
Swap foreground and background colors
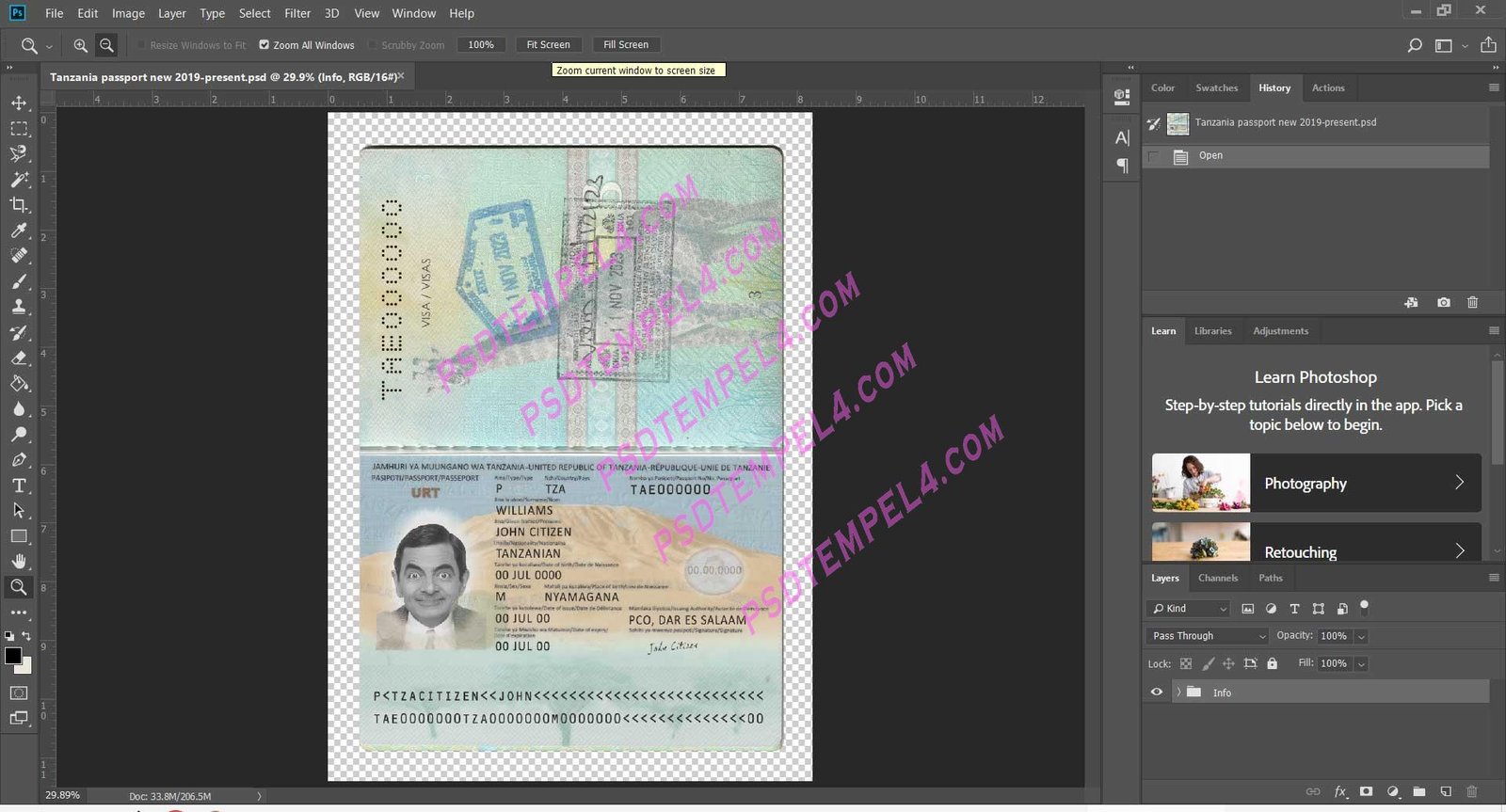[26, 636]
